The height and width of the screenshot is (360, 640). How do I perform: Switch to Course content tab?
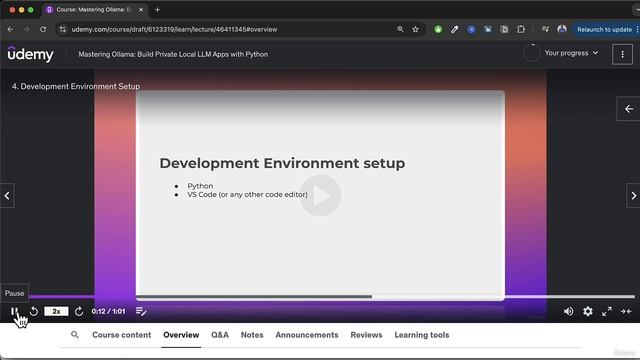[122, 335]
